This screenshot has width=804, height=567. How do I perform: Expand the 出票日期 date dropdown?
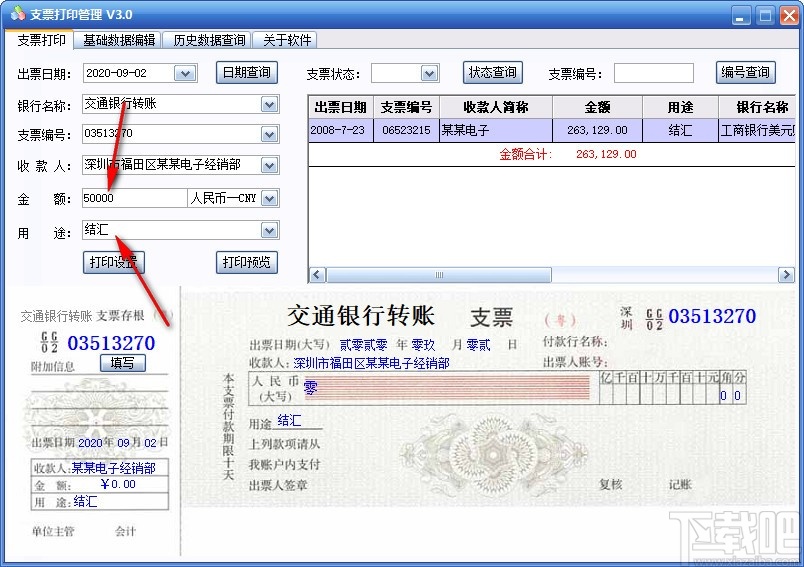coord(185,73)
